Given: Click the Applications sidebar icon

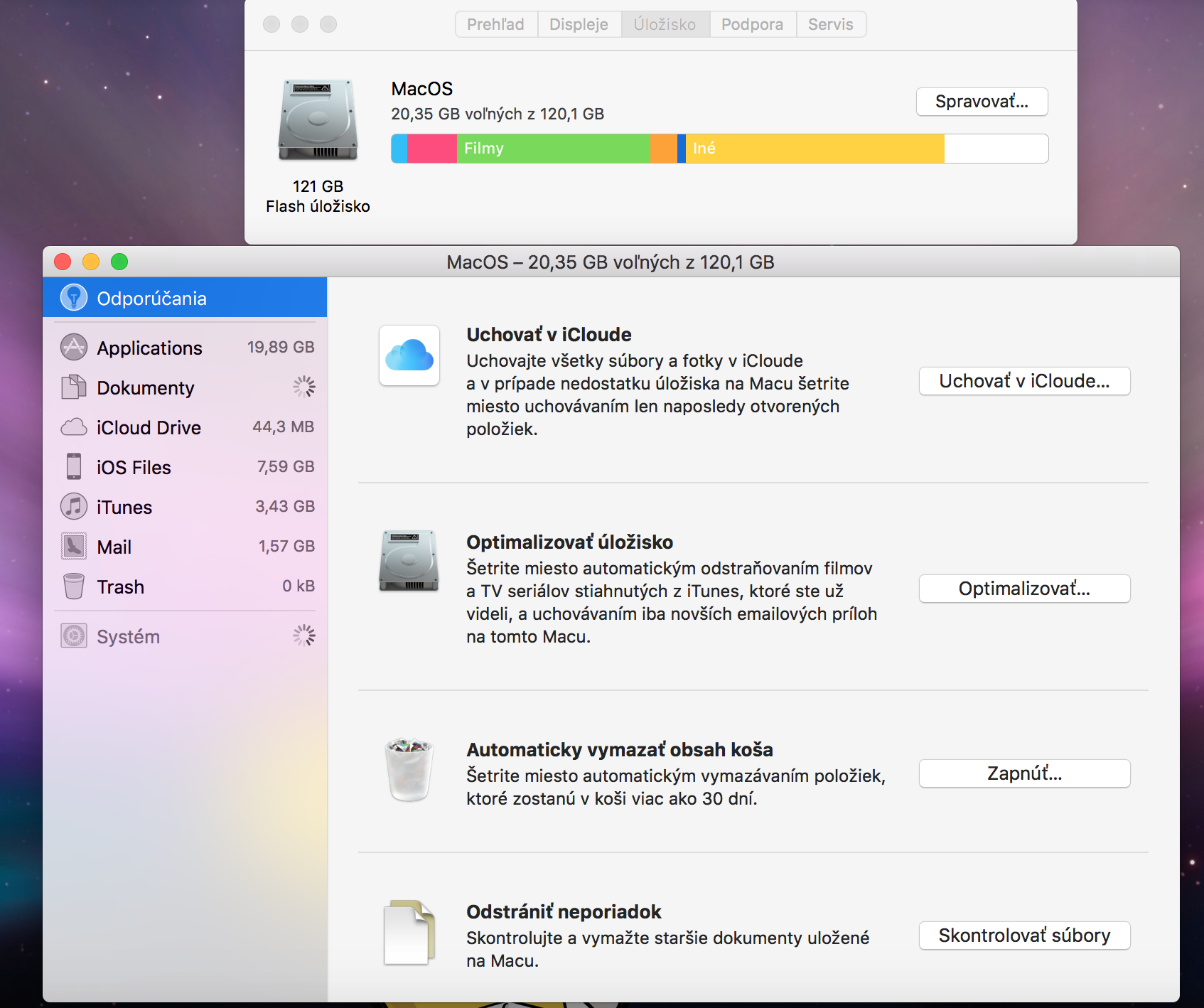Looking at the screenshot, I should [73, 348].
